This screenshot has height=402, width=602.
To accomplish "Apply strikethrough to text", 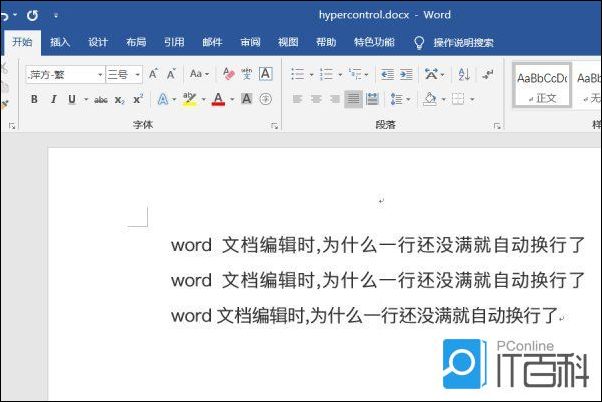I will (x=101, y=100).
